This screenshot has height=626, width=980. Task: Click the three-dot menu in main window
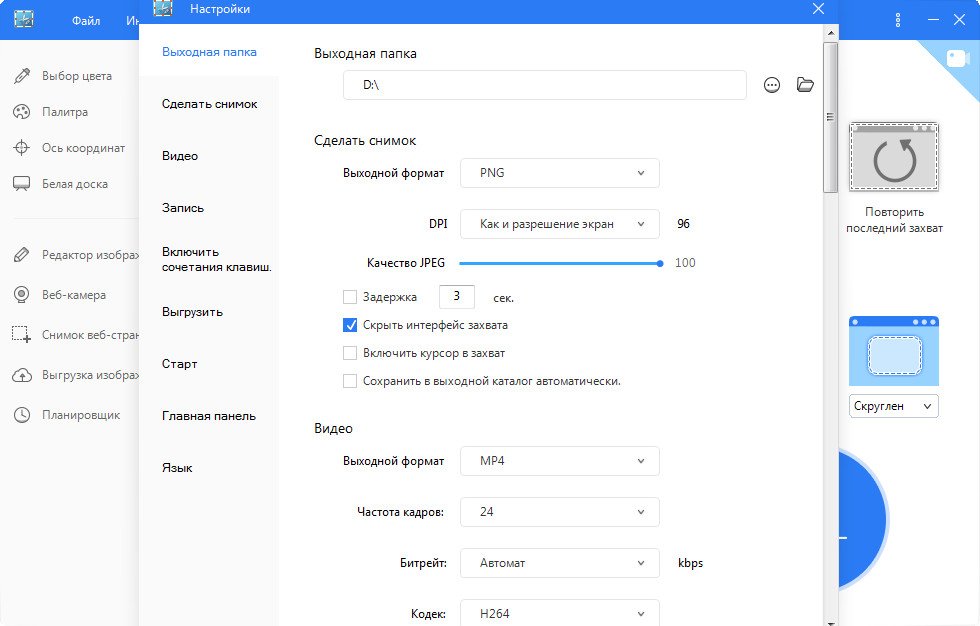[x=898, y=20]
